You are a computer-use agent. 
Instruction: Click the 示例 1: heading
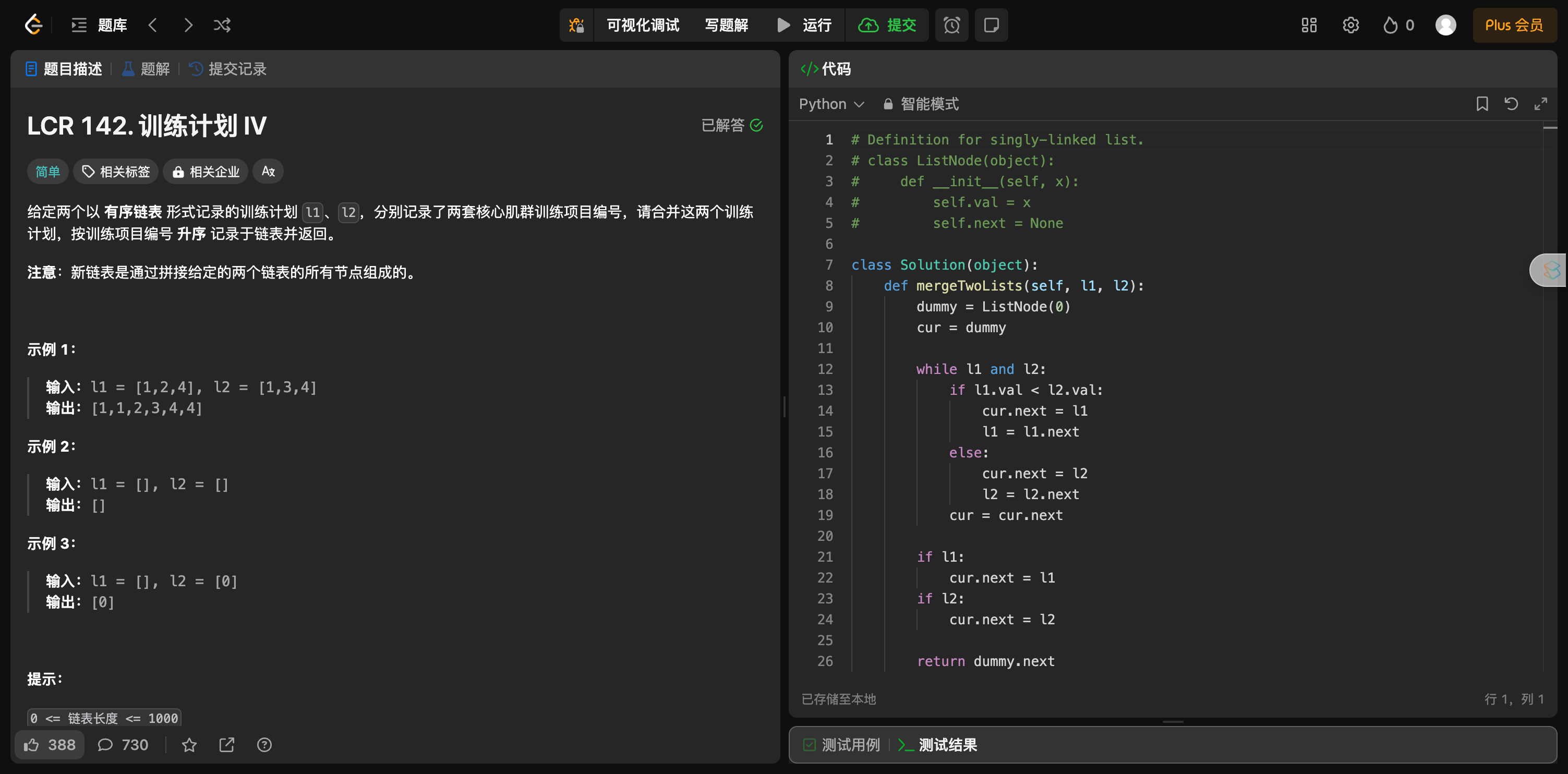pyautogui.click(x=51, y=349)
